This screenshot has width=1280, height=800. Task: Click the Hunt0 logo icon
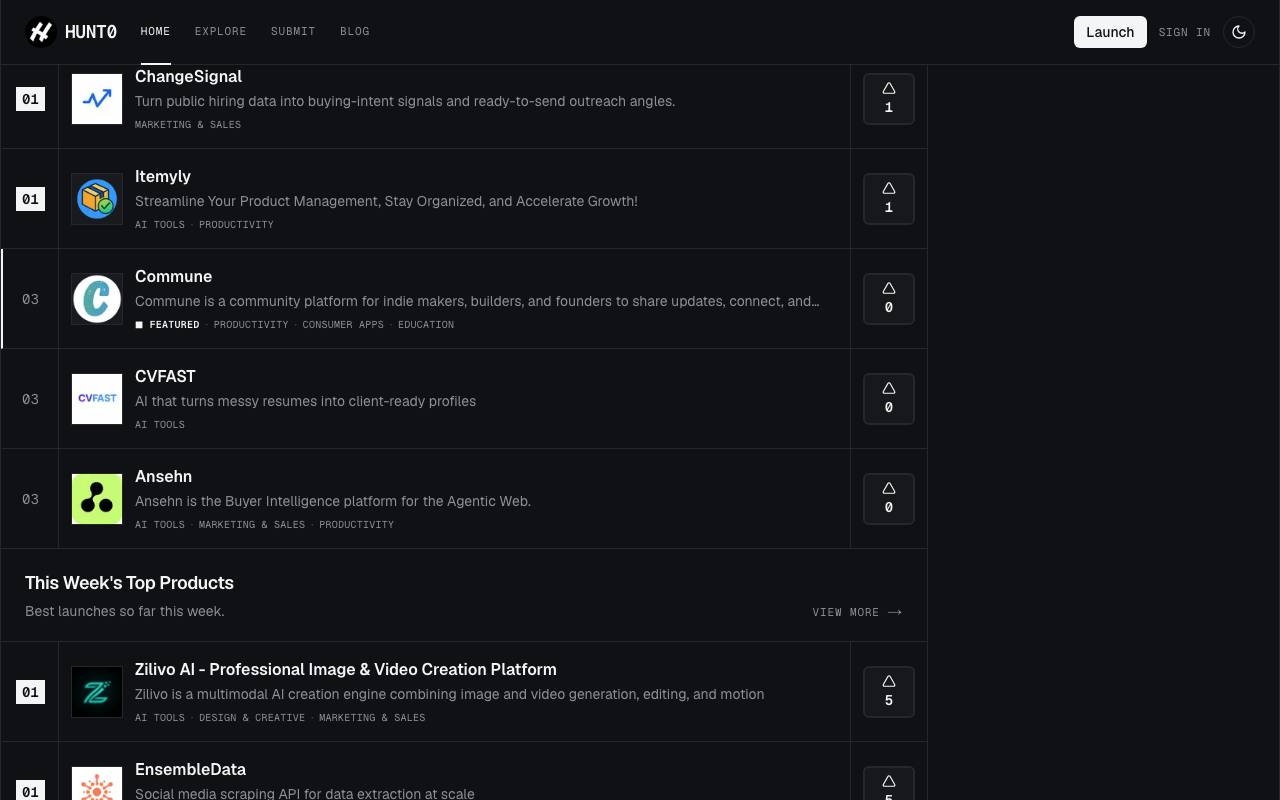(41, 32)
